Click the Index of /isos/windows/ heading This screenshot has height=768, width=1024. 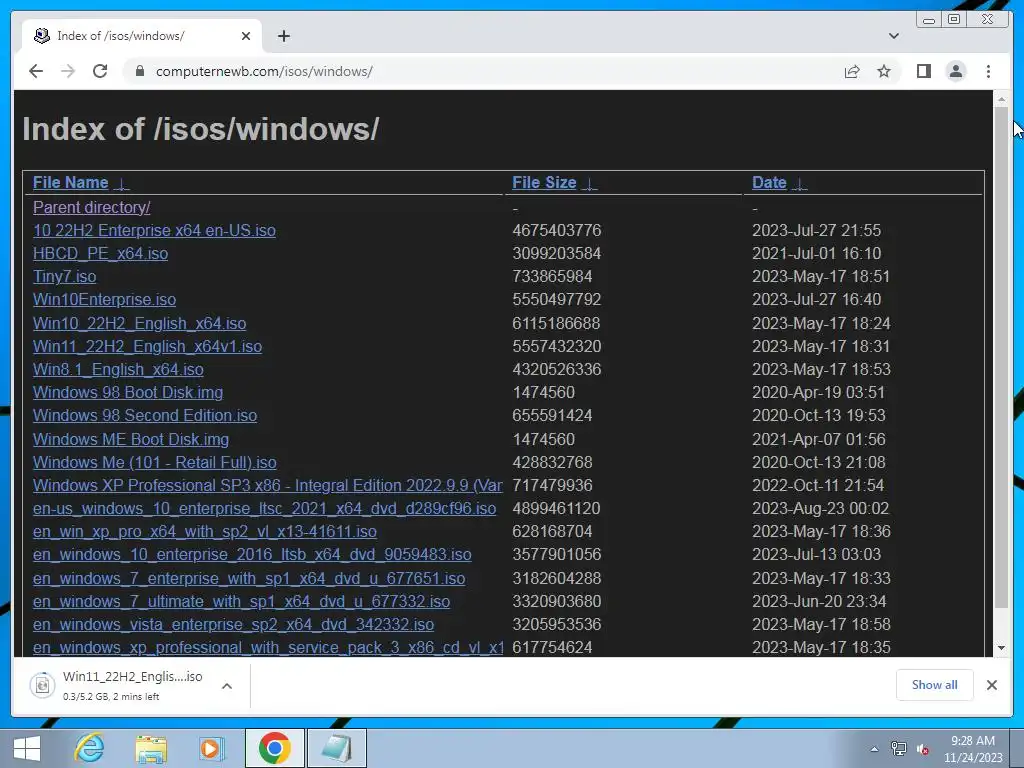pos(200,129)
